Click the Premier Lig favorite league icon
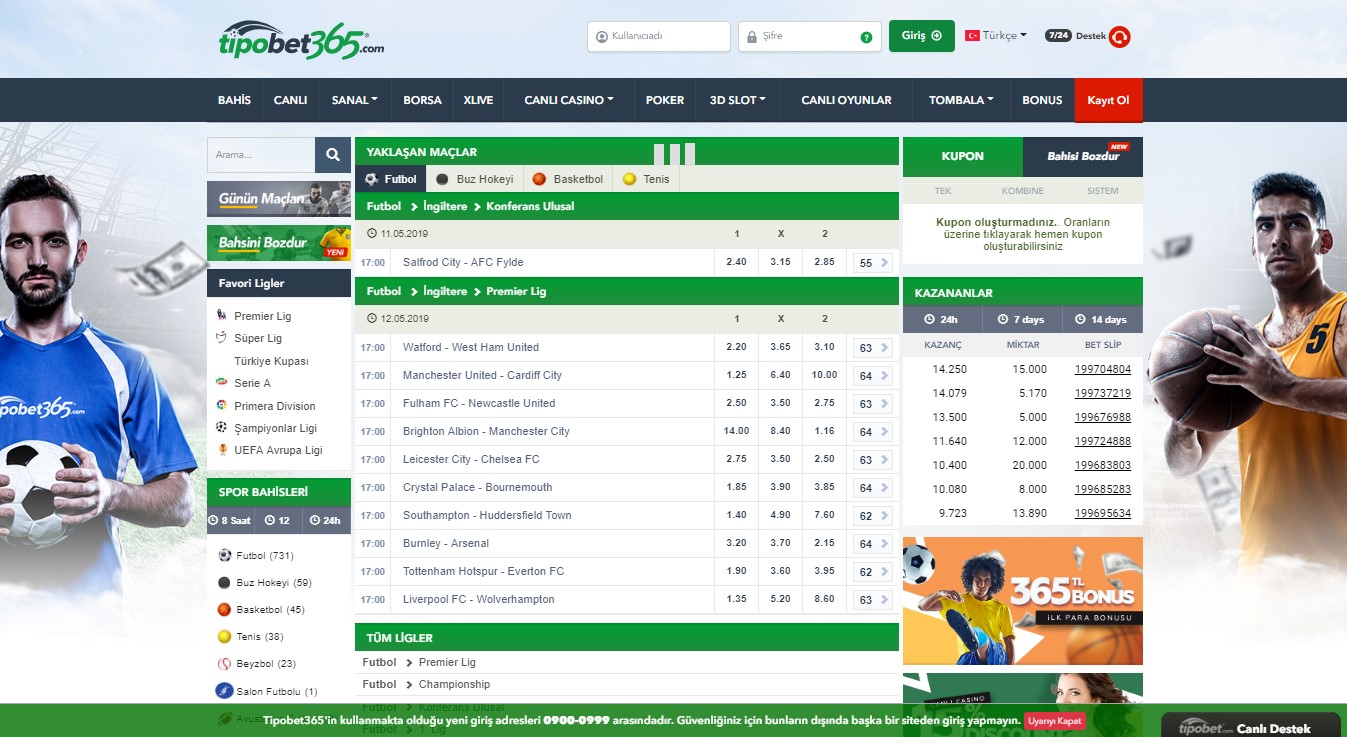The width and height of the screenshot is (1347, 737). coord(222,316)
